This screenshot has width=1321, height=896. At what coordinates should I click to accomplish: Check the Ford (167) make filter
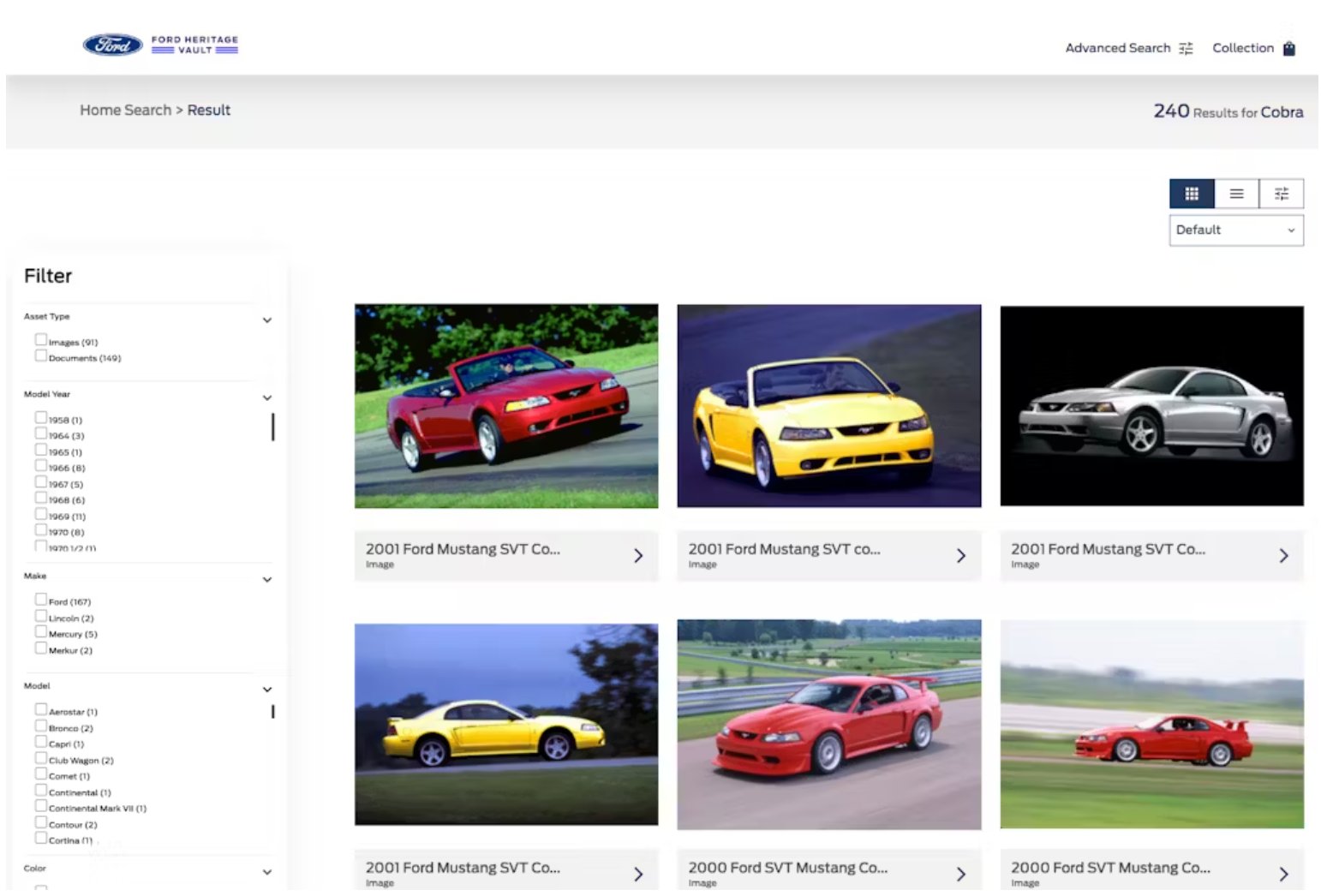coord(40,599)
